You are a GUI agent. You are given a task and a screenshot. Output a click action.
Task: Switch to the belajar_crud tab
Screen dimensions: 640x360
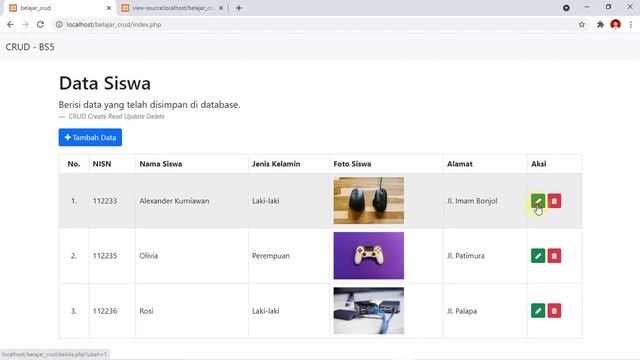pyautogui.click(x=60, y=8)
